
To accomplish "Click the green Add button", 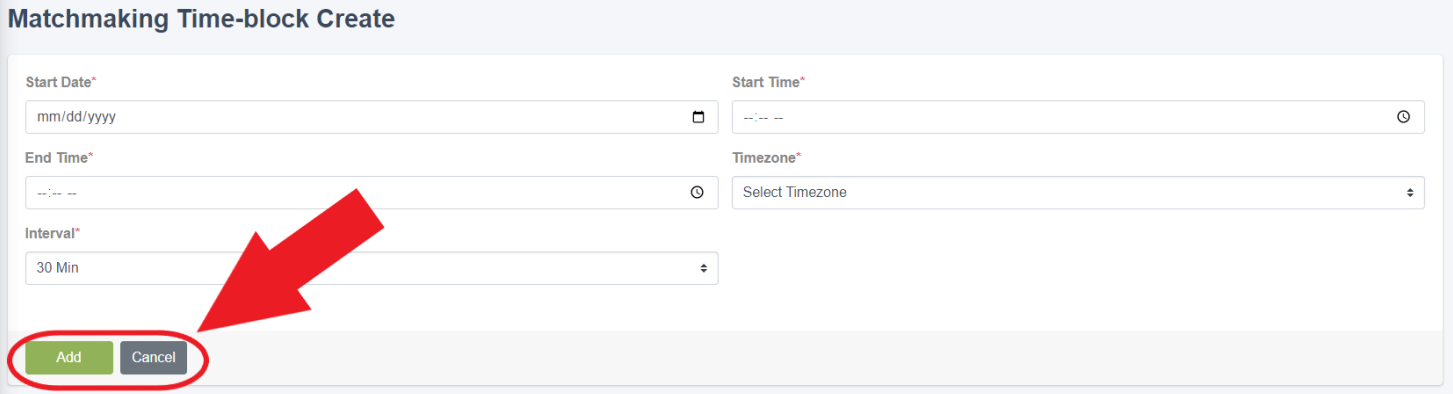I will pos(69,357).
